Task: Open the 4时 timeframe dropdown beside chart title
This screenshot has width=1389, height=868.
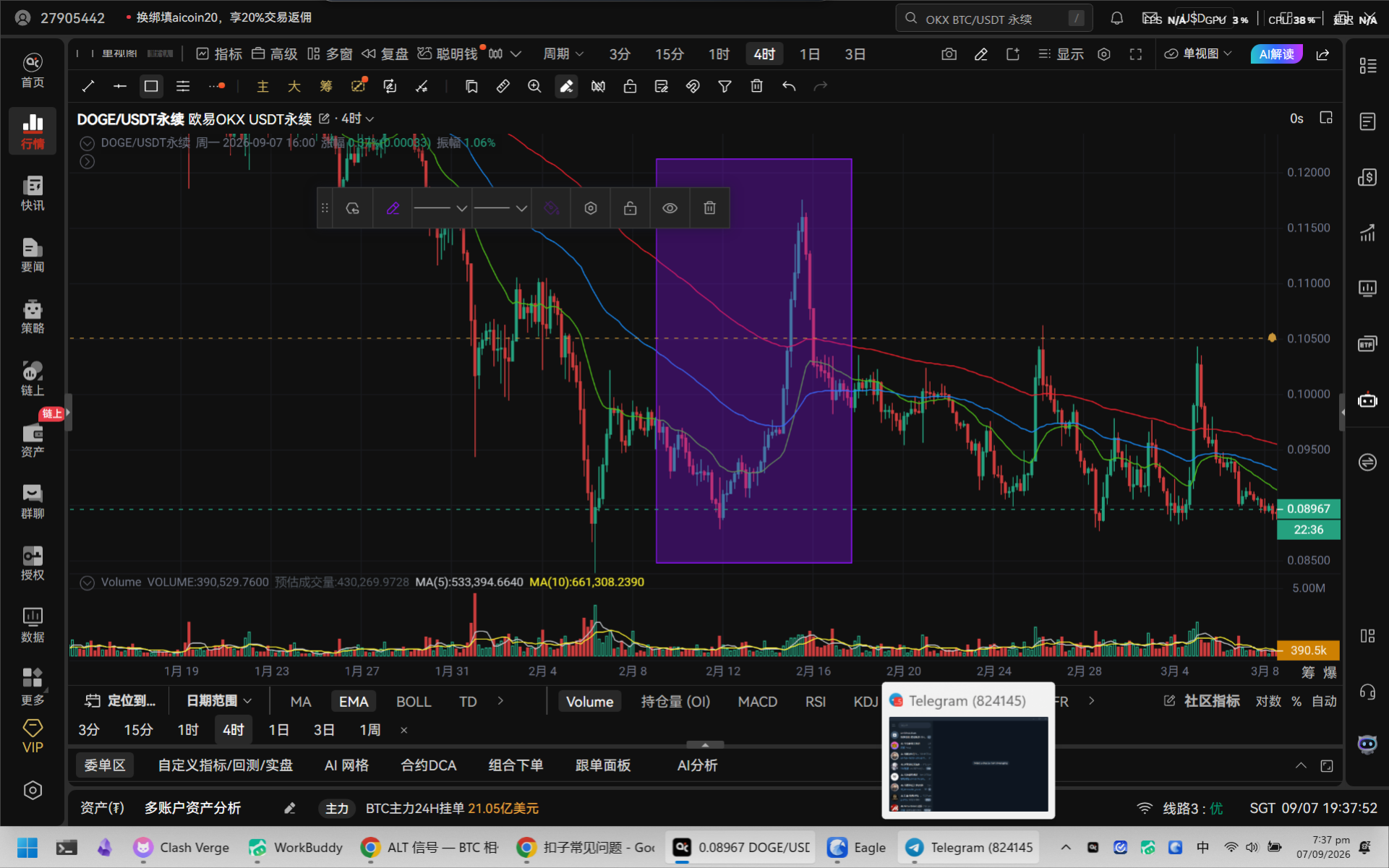Action: click(358, 119)
